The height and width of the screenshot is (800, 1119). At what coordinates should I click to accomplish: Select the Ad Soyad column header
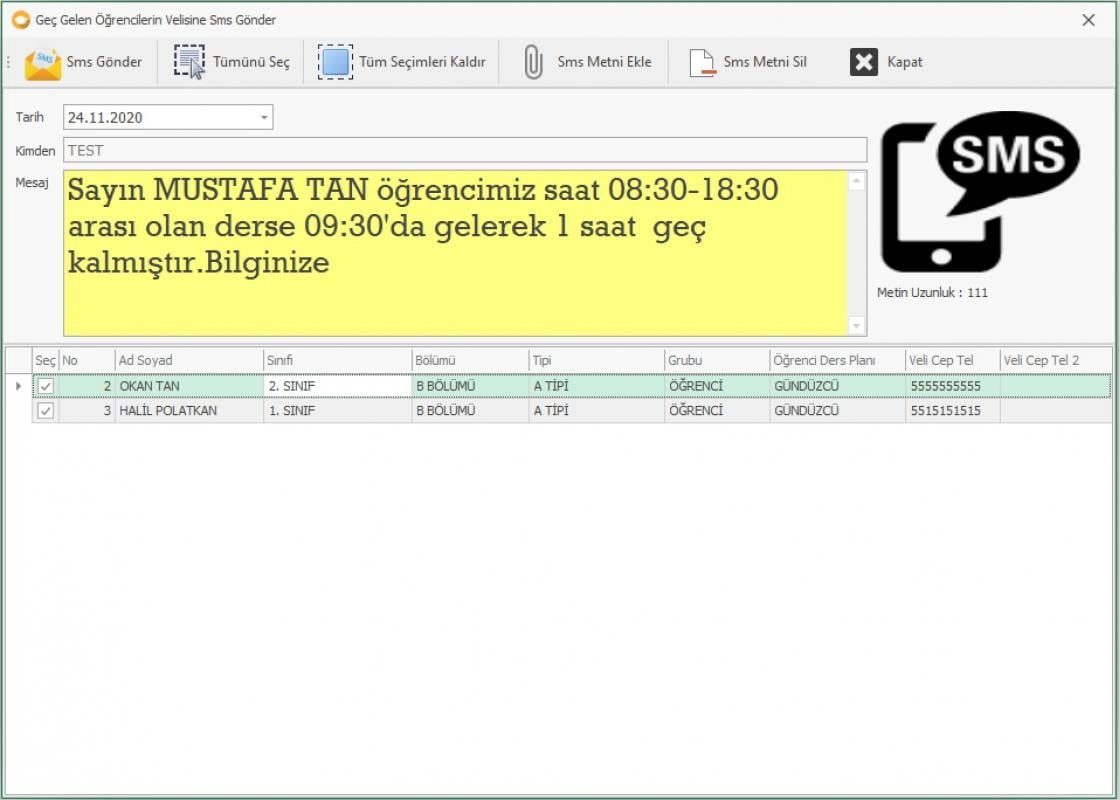(x=190, y=360)
